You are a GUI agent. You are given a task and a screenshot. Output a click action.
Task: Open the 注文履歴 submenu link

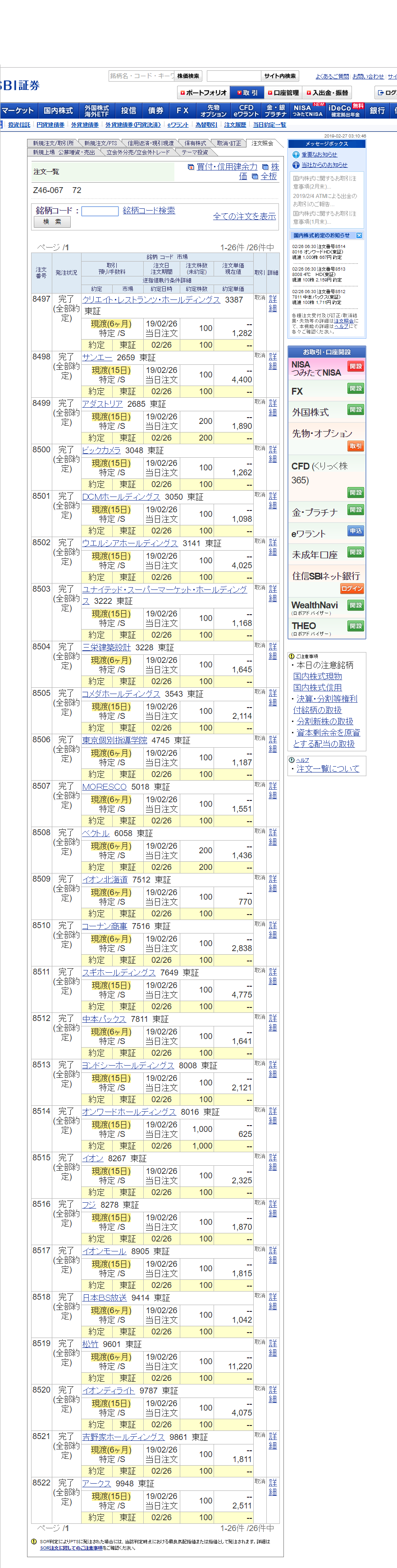235,125
